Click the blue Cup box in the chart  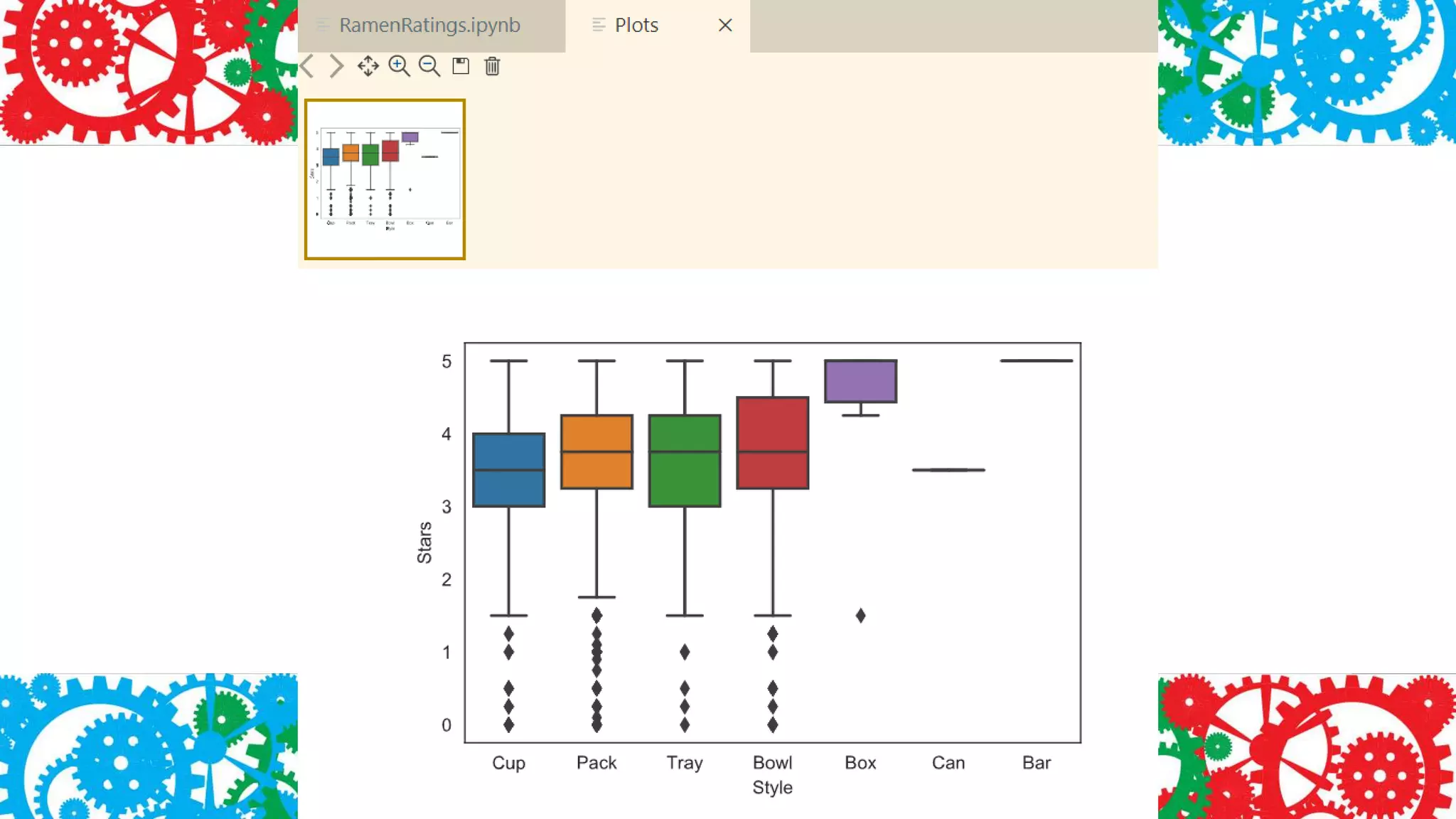(x=509, y=470)
